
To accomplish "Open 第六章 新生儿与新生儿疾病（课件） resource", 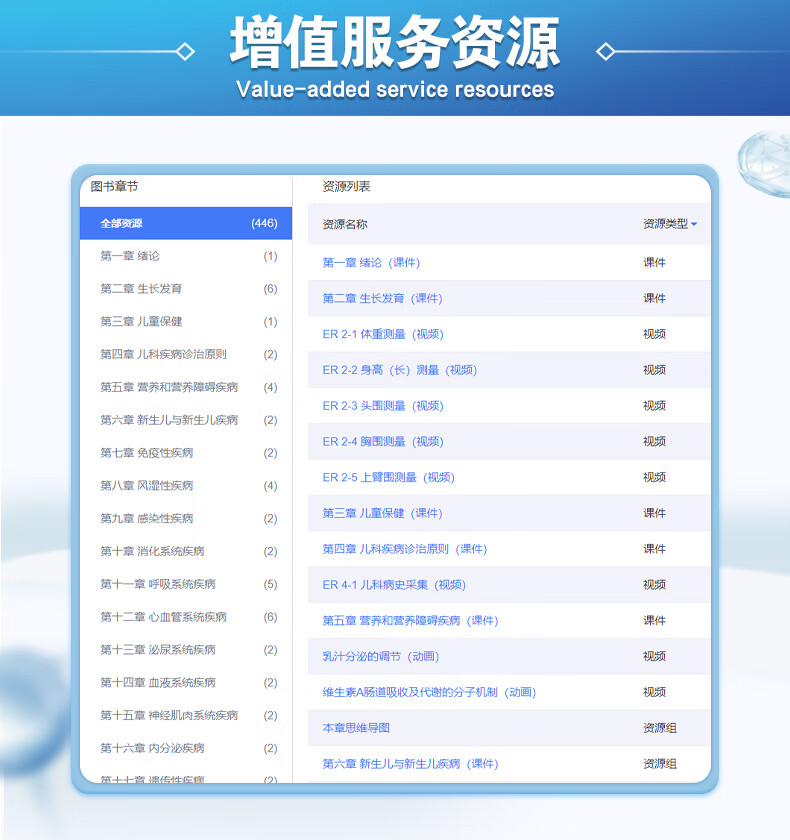I will [410, 764].
